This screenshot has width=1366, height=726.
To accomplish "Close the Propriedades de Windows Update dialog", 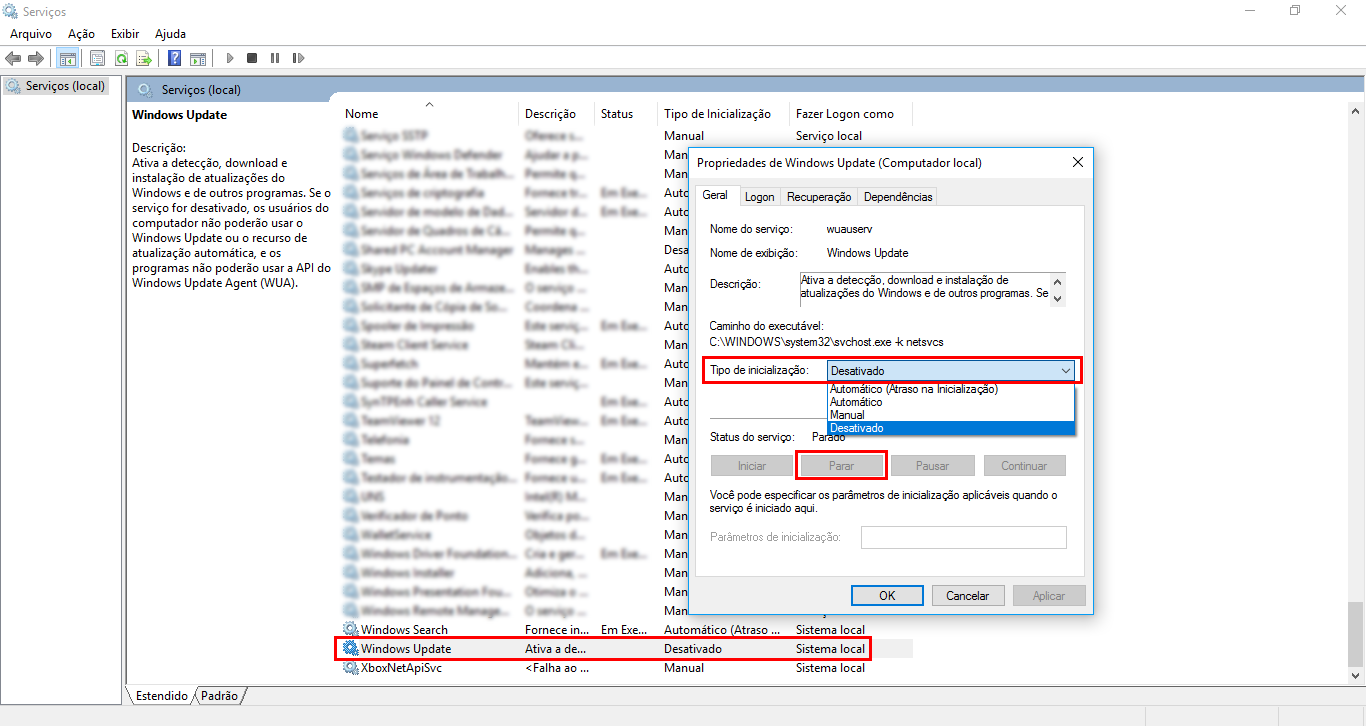I will pos(1078,162).
